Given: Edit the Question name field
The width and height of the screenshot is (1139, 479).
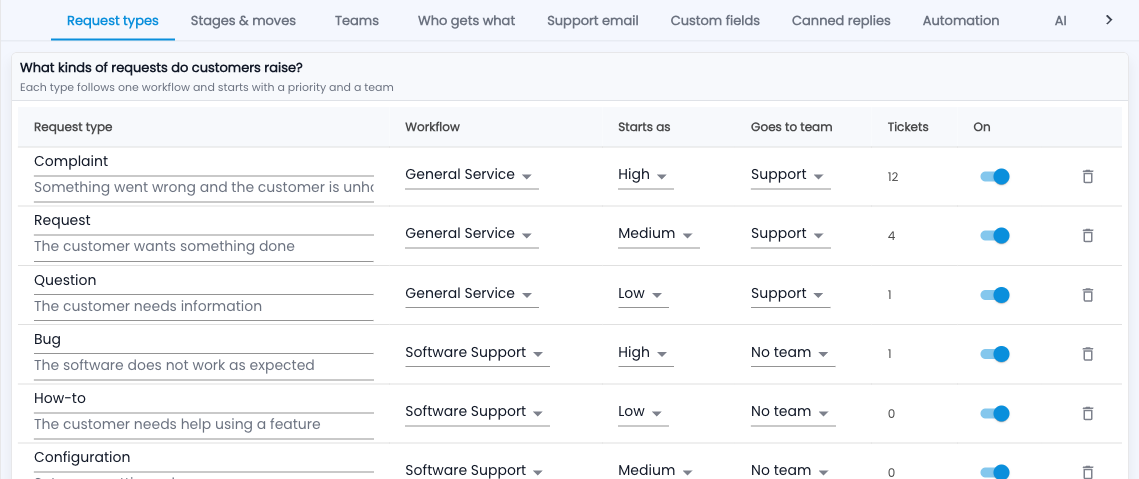Looking at the screenshot, I should 203,281.
